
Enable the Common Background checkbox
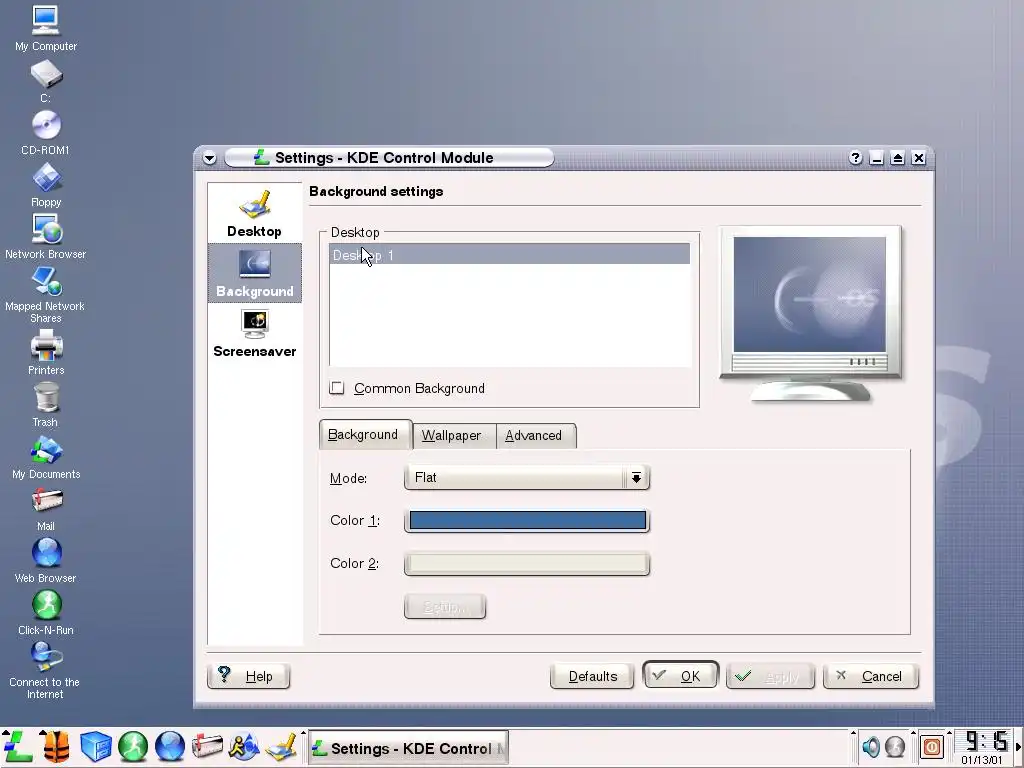point(337,388)
